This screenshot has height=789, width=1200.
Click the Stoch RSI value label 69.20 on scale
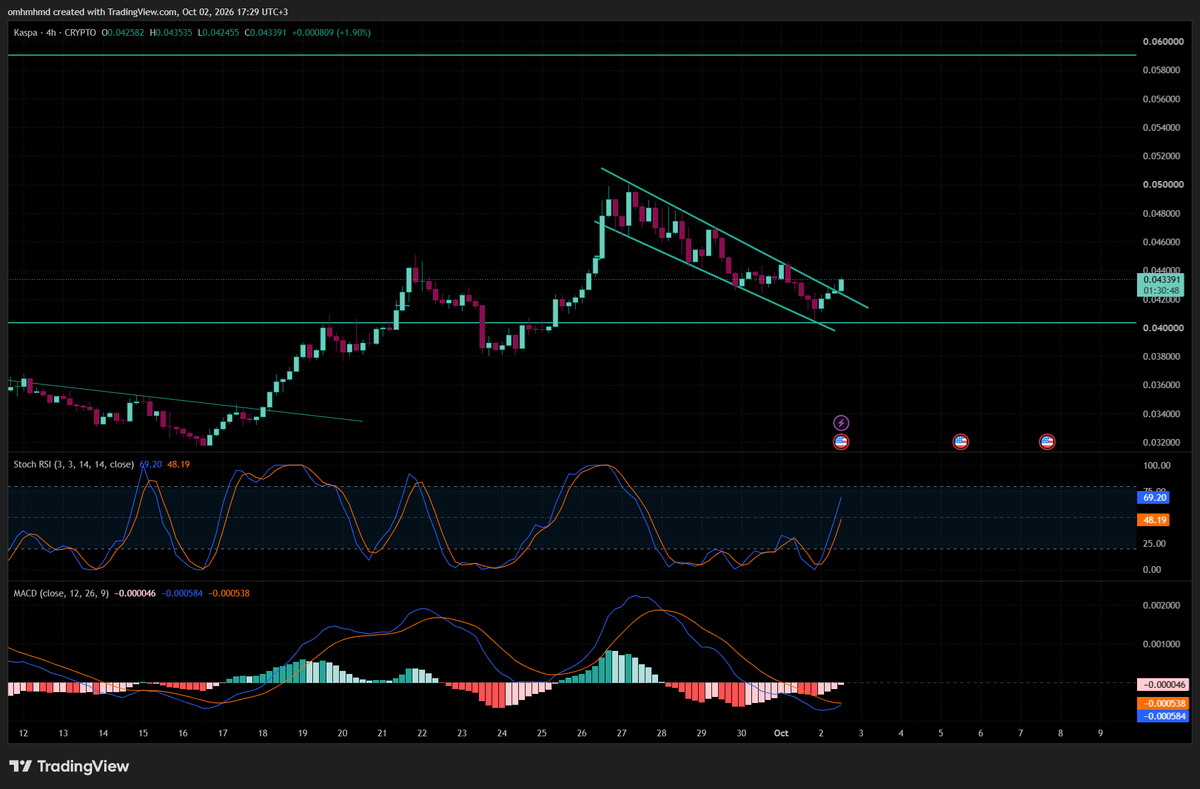click(x=1155, y=496)
